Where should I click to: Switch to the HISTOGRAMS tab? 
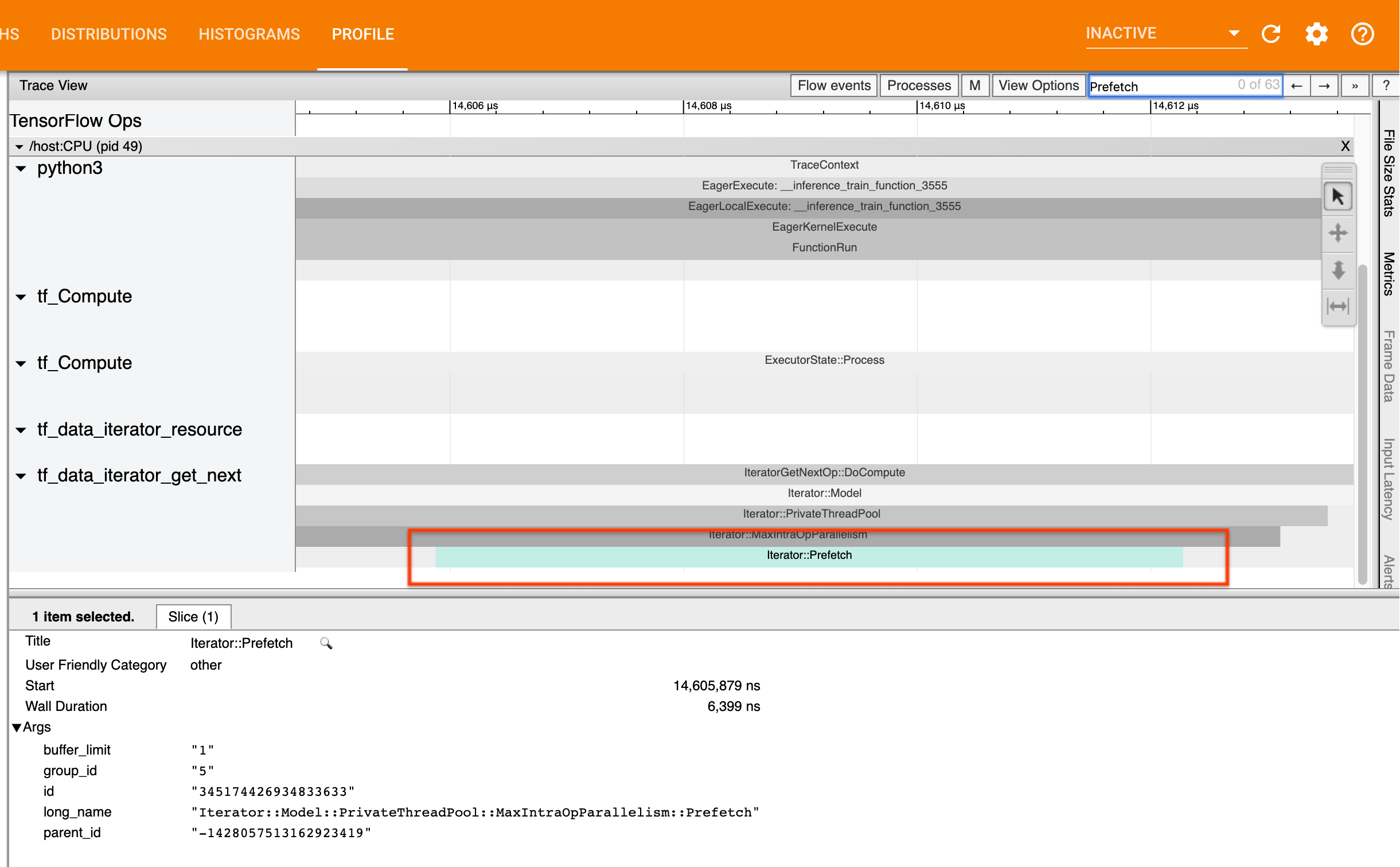click(249, 34)
